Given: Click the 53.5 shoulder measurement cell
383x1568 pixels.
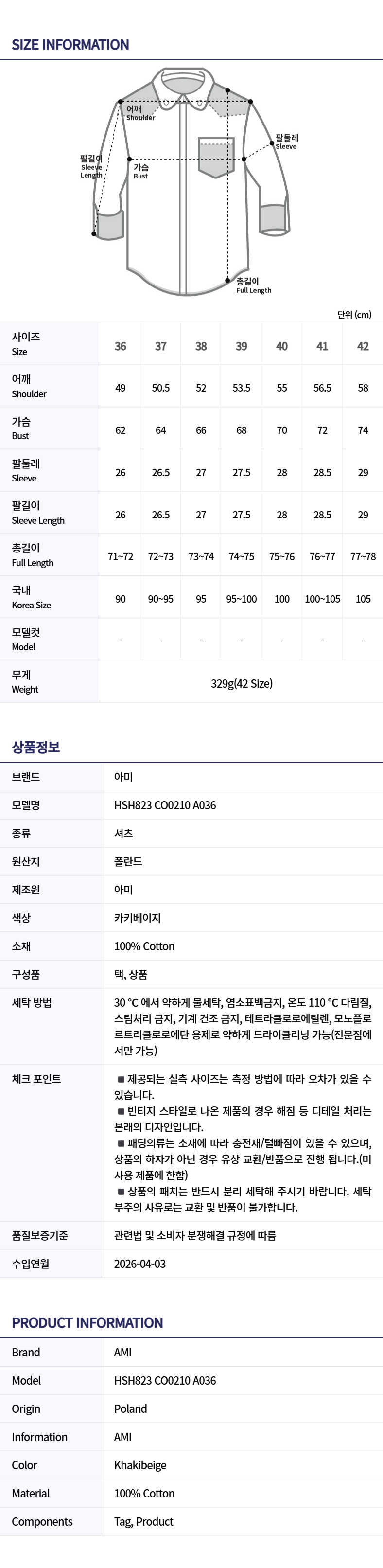Looking at the screenshot, I should pyautogui.click(x=242, y=388).
